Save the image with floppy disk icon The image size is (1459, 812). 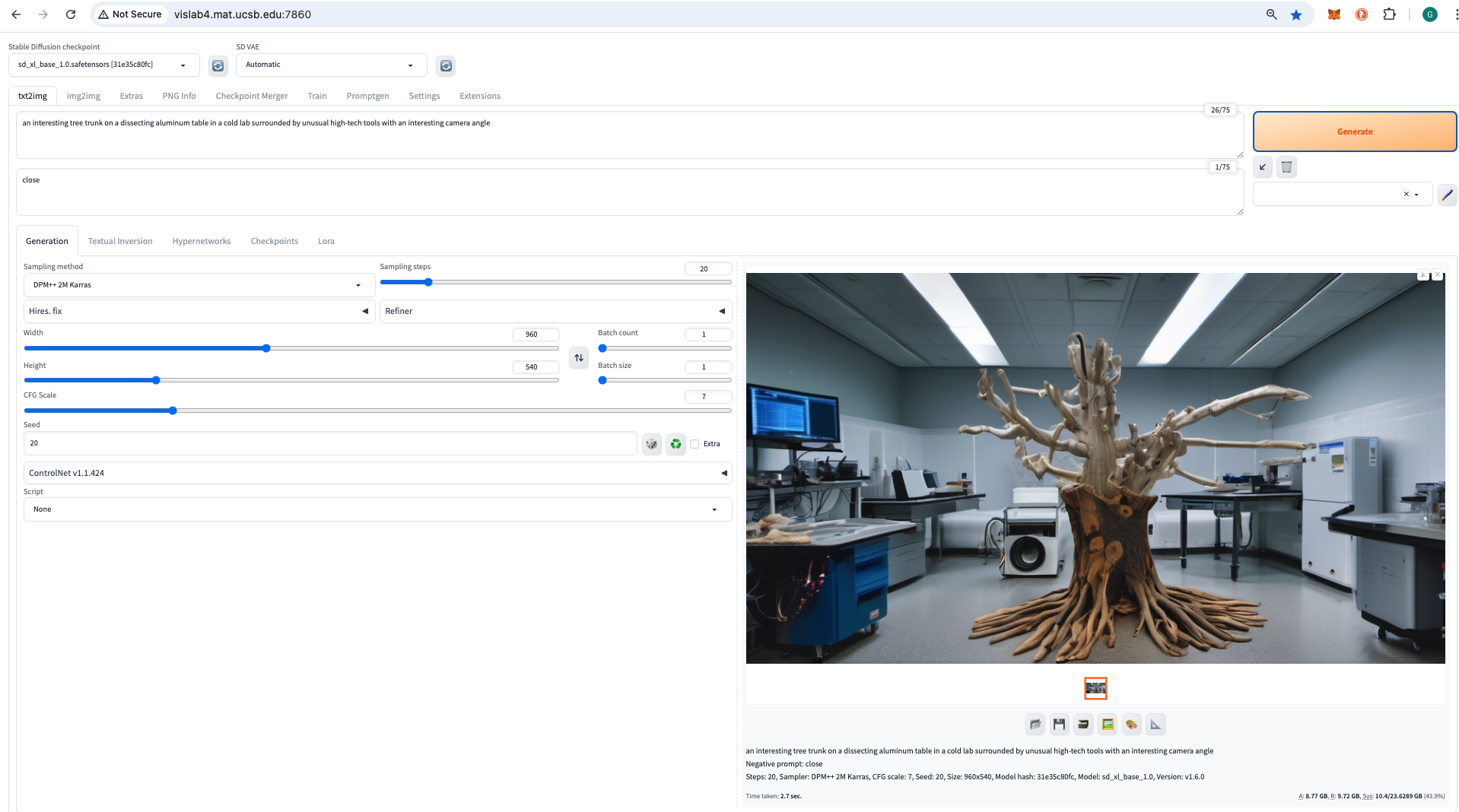[1059, 725]
